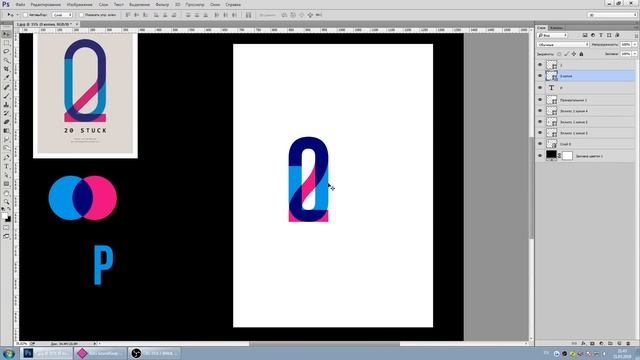640x360 pixels.
Task: Create new layer icon in Layers panel
Action: 619,344
